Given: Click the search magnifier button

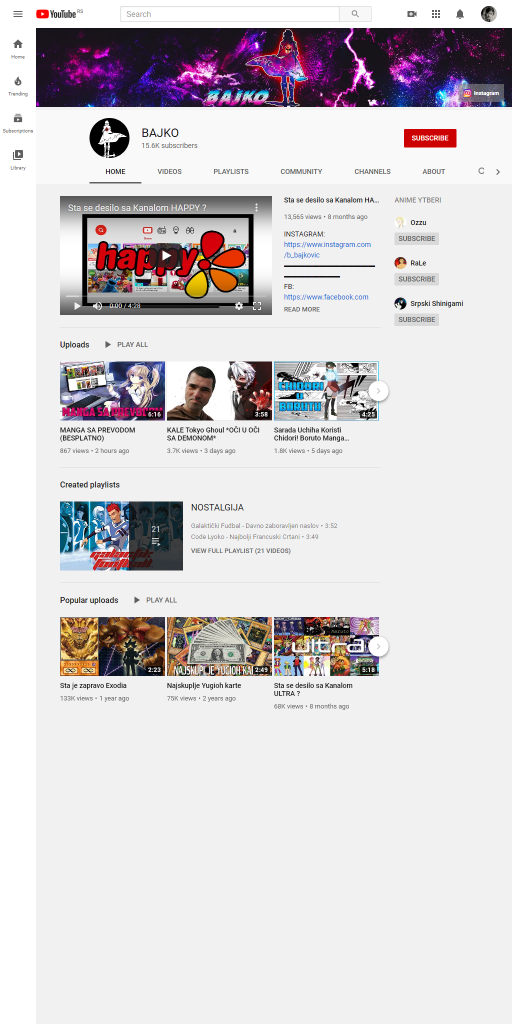Looking at the screenshot, I should click(355, 14).
